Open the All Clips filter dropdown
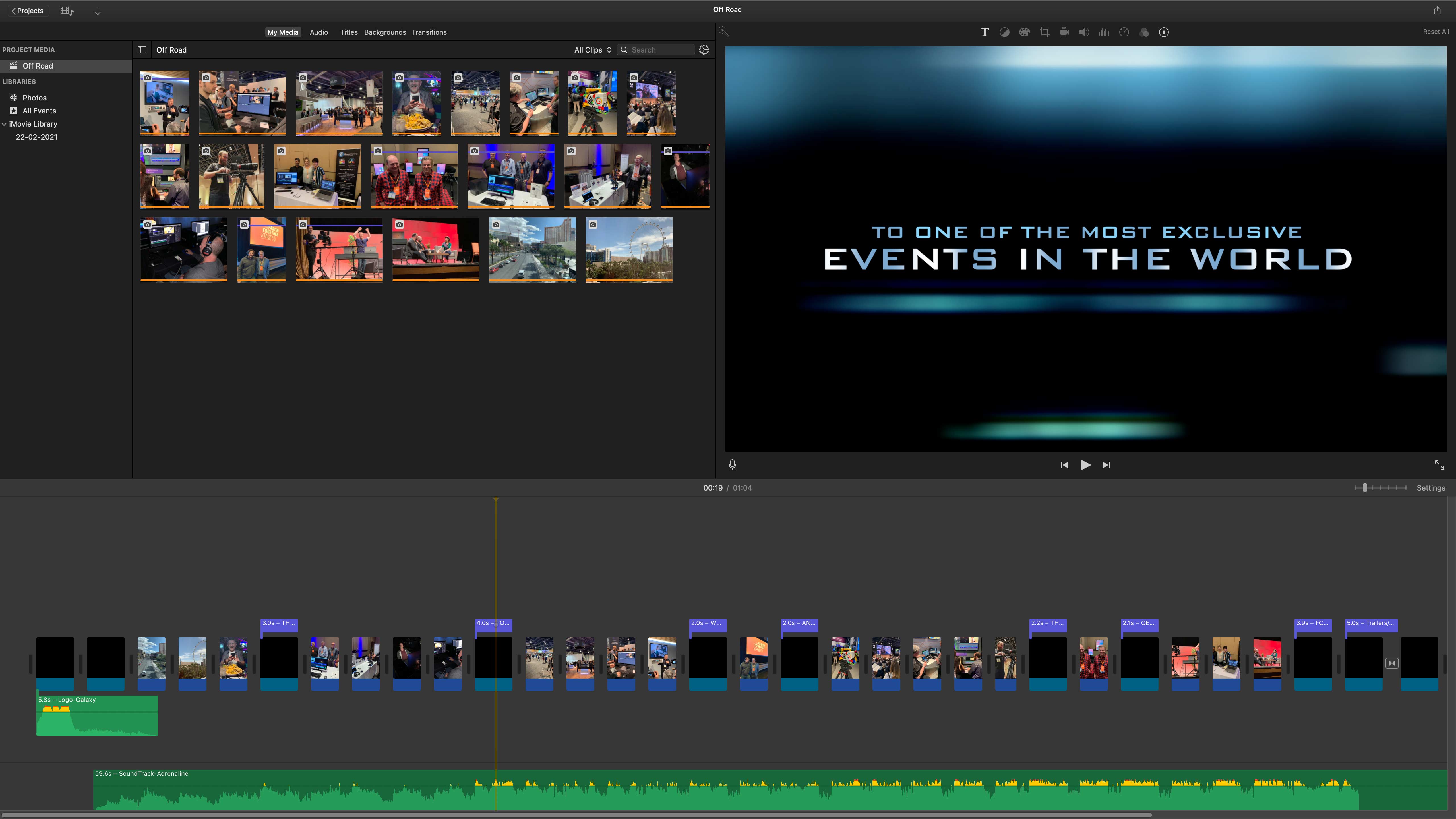 pyautogui.click(x=592, y=50)
